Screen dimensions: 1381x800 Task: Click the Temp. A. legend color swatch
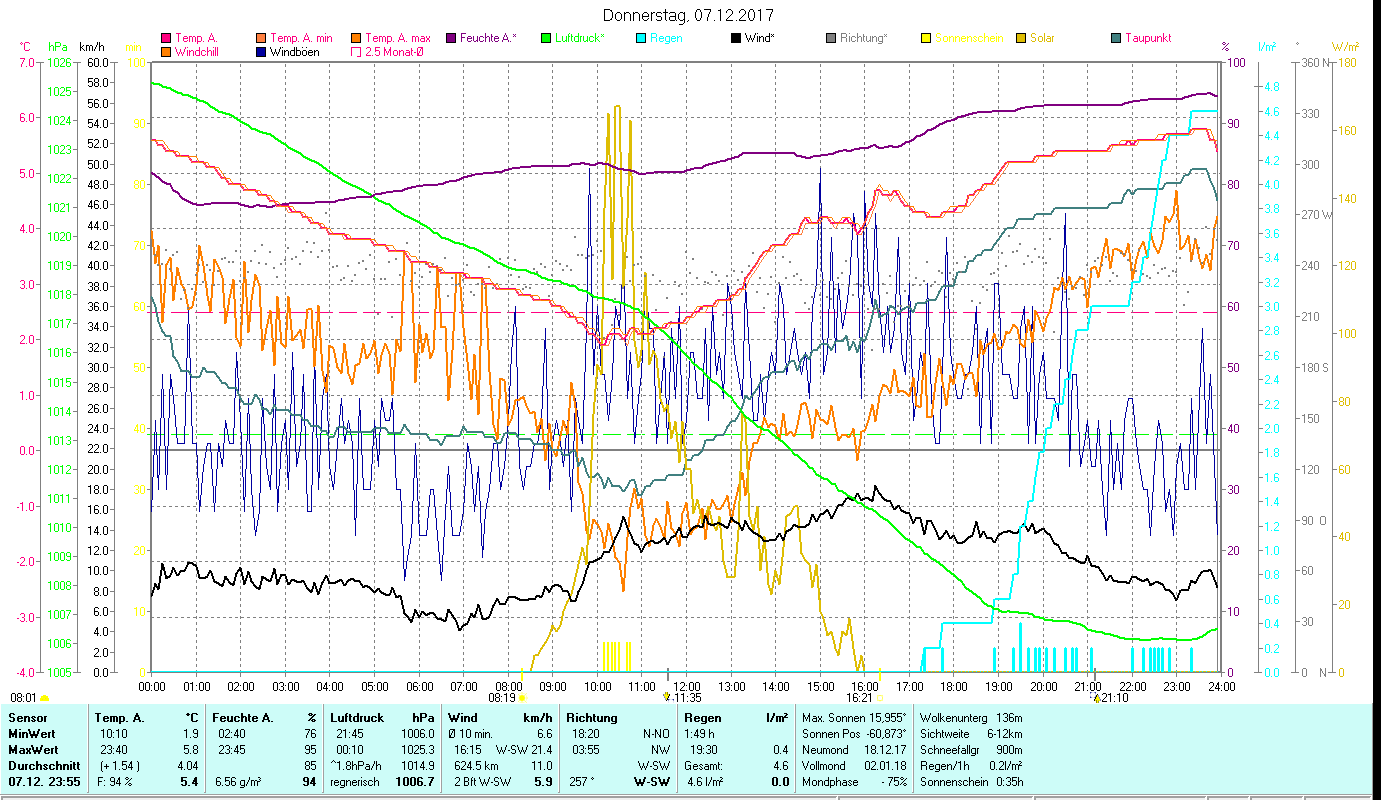(x=166, y=38)
